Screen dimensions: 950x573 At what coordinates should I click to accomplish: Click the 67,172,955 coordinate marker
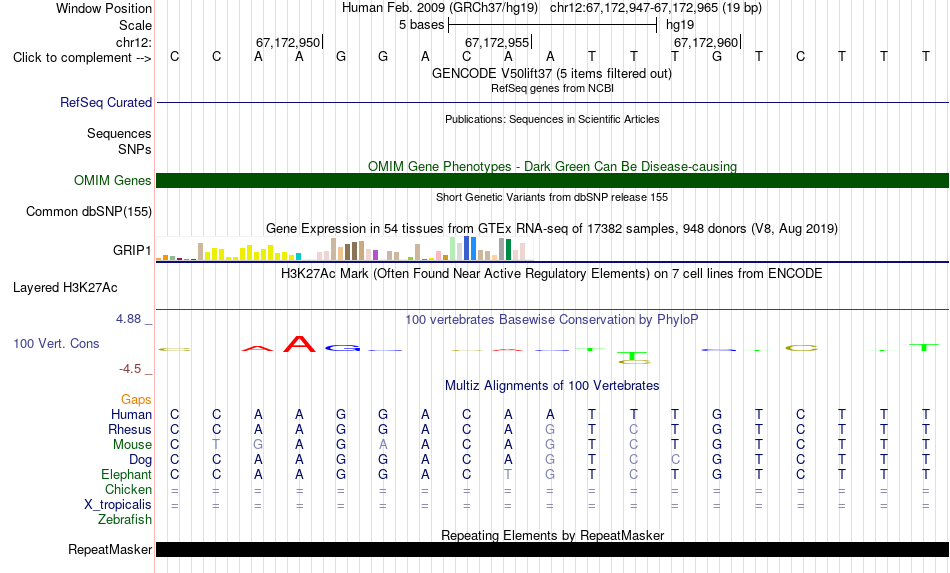497,42
